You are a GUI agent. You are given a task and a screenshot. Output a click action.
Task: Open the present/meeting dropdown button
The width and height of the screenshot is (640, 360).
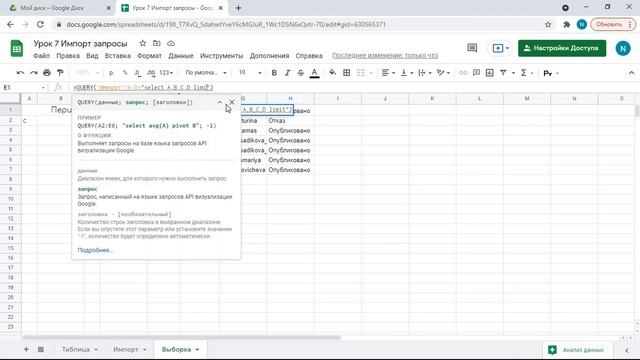[500, 48]
